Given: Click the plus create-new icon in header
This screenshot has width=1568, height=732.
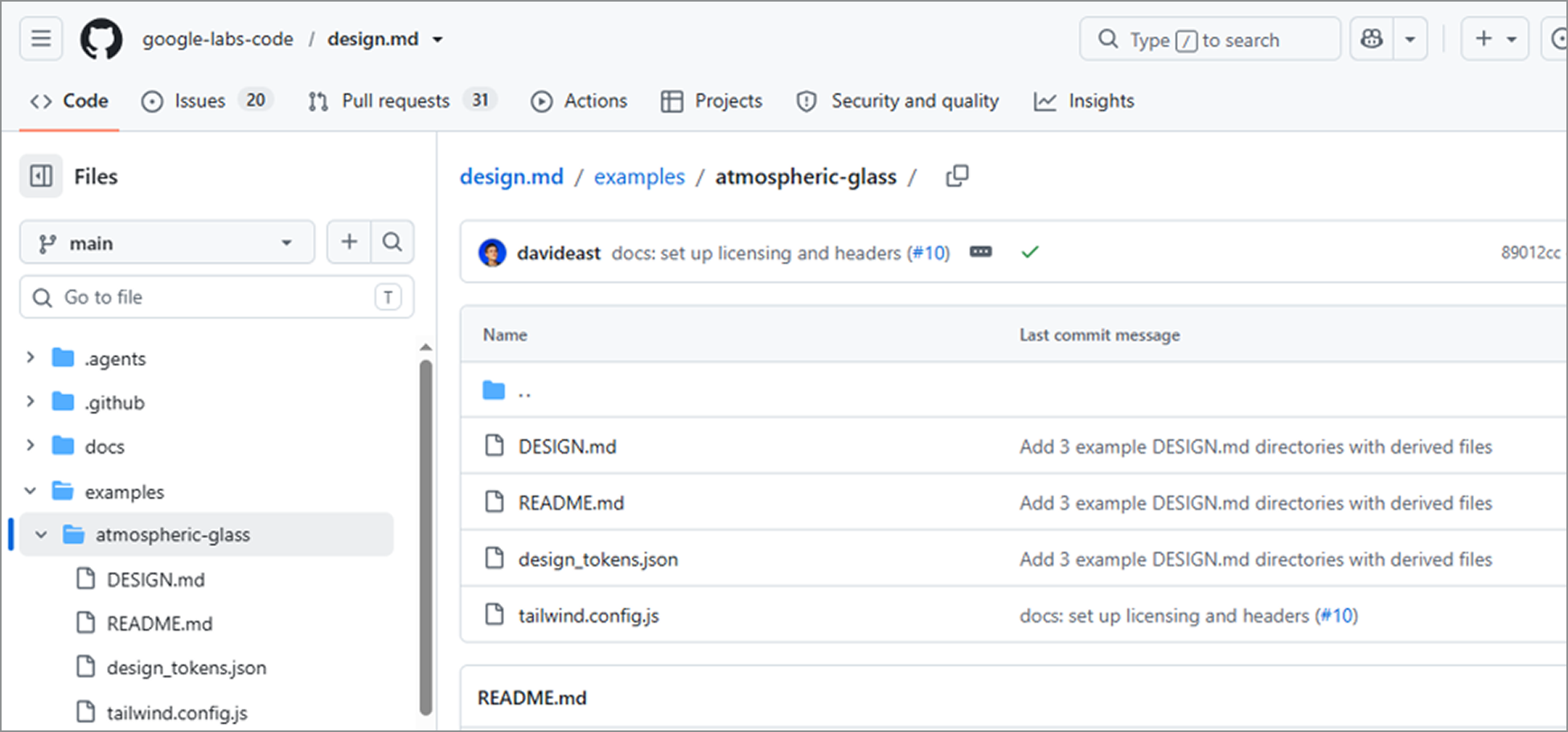Looking at the screenshot, I should coord(1484,39).
